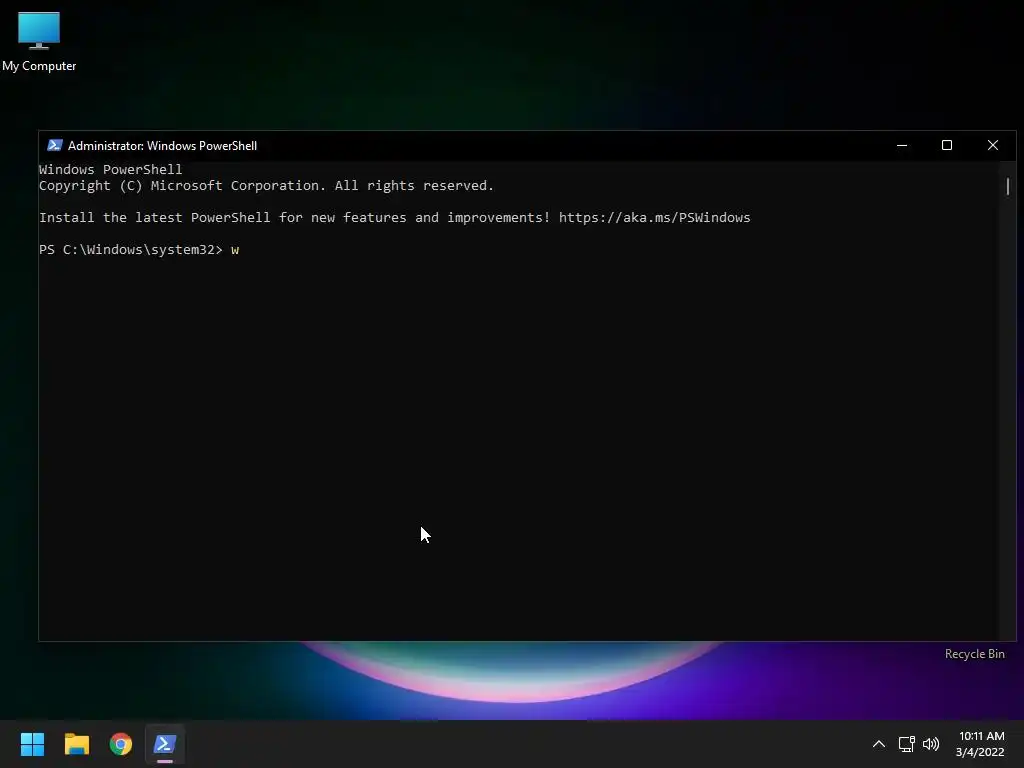Click the 'Windows PowerShell' first output line
1024x768 pixels.
(110, 169)
